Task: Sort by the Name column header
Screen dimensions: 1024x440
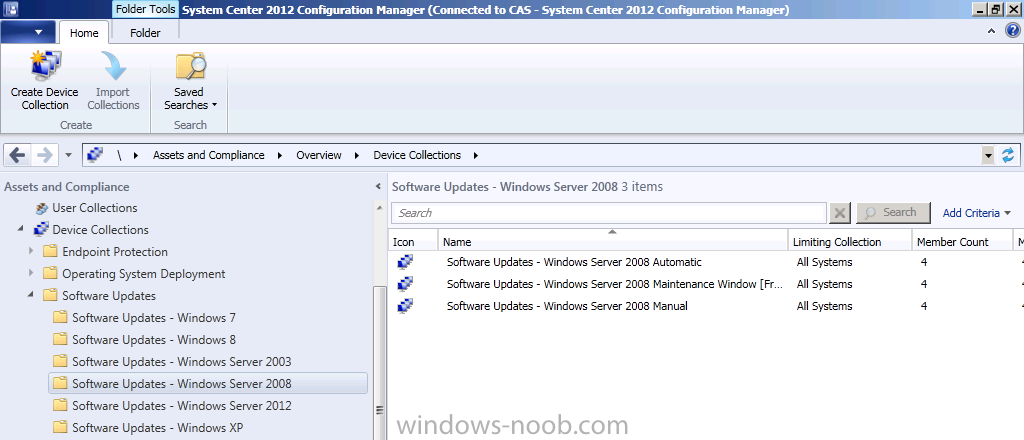Action: point(613,242)
